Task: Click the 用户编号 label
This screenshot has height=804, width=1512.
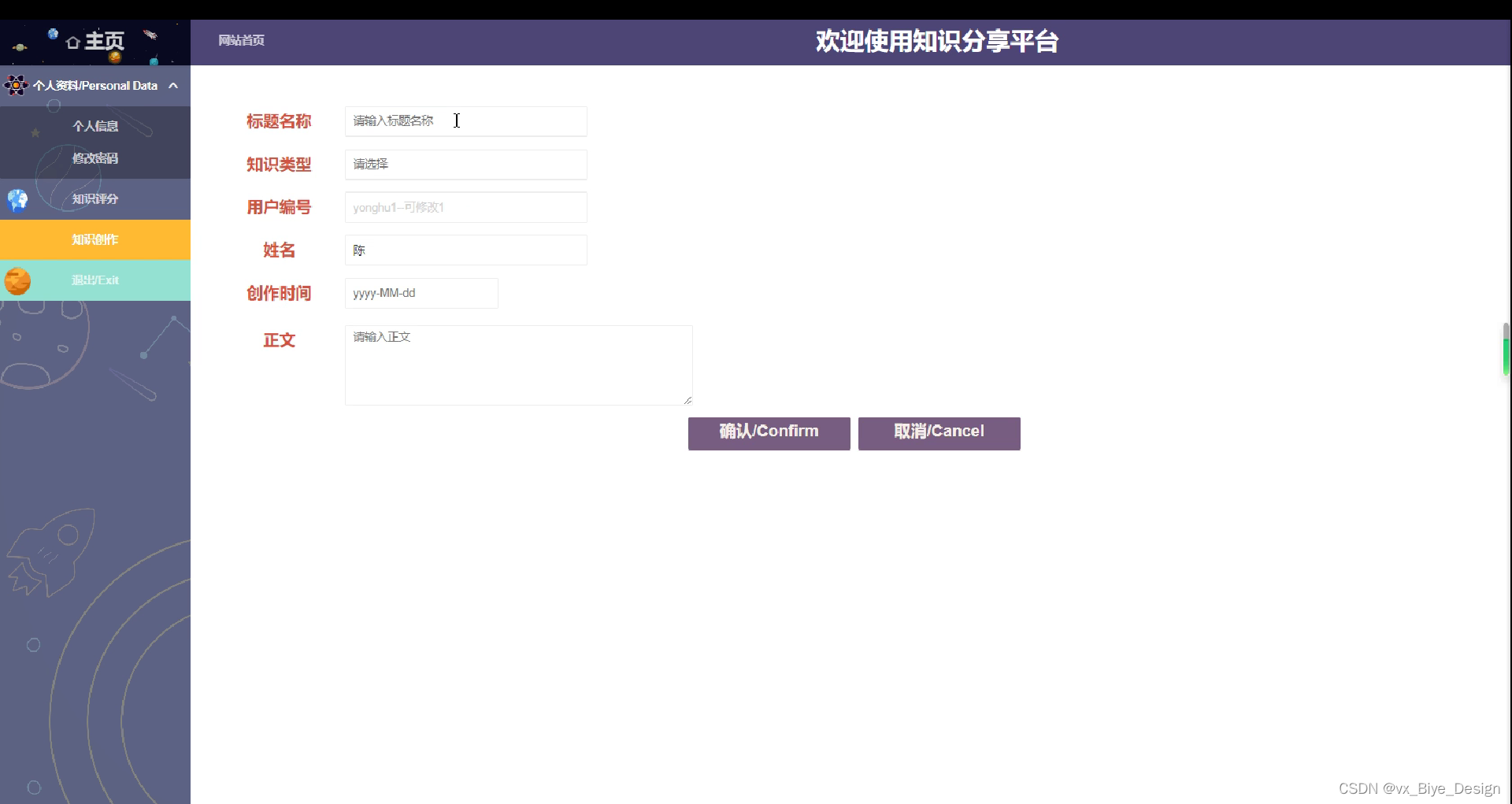Action: (279, 207)
